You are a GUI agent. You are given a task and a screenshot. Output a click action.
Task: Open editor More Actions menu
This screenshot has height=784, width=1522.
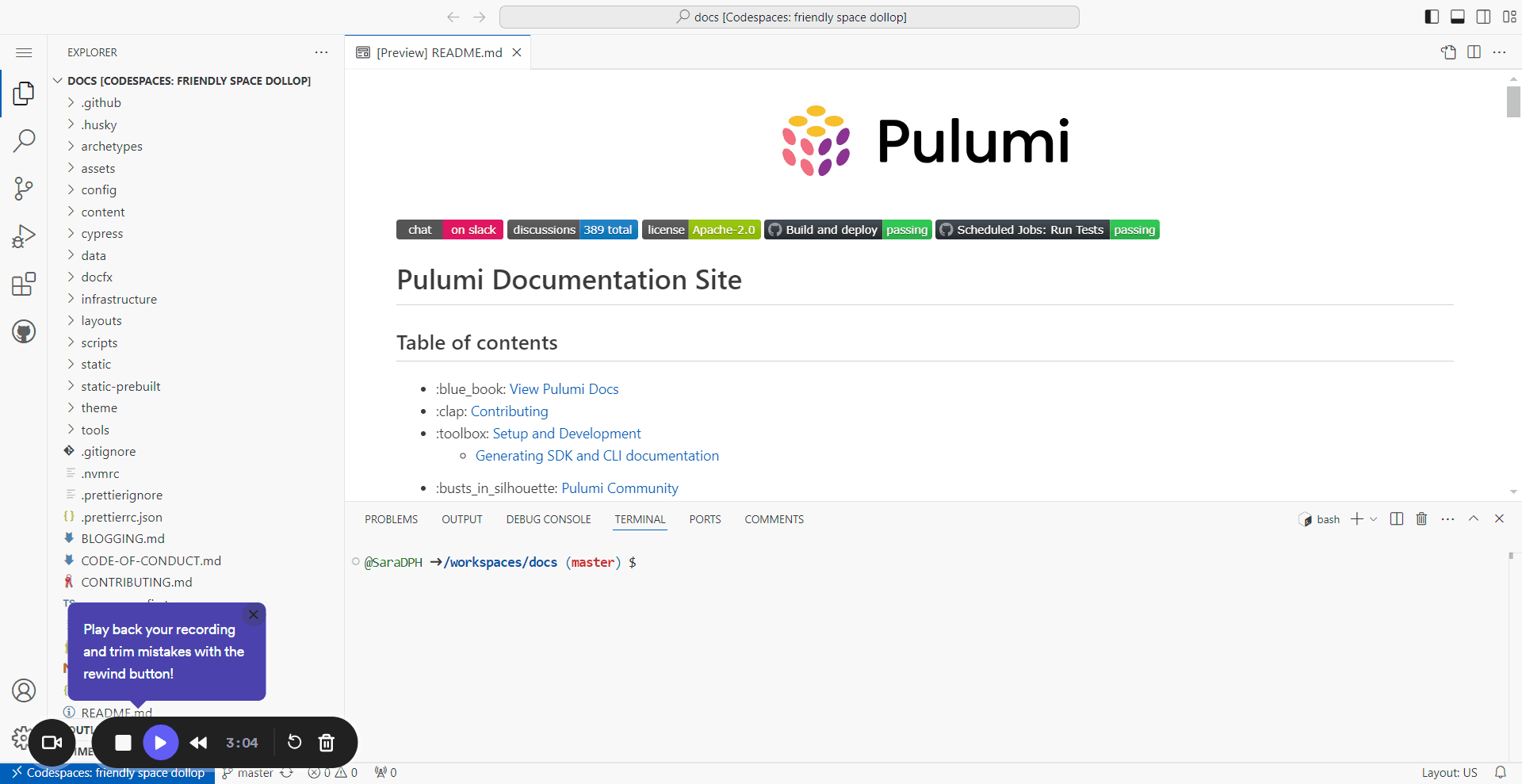click(x=1500, y=52)
